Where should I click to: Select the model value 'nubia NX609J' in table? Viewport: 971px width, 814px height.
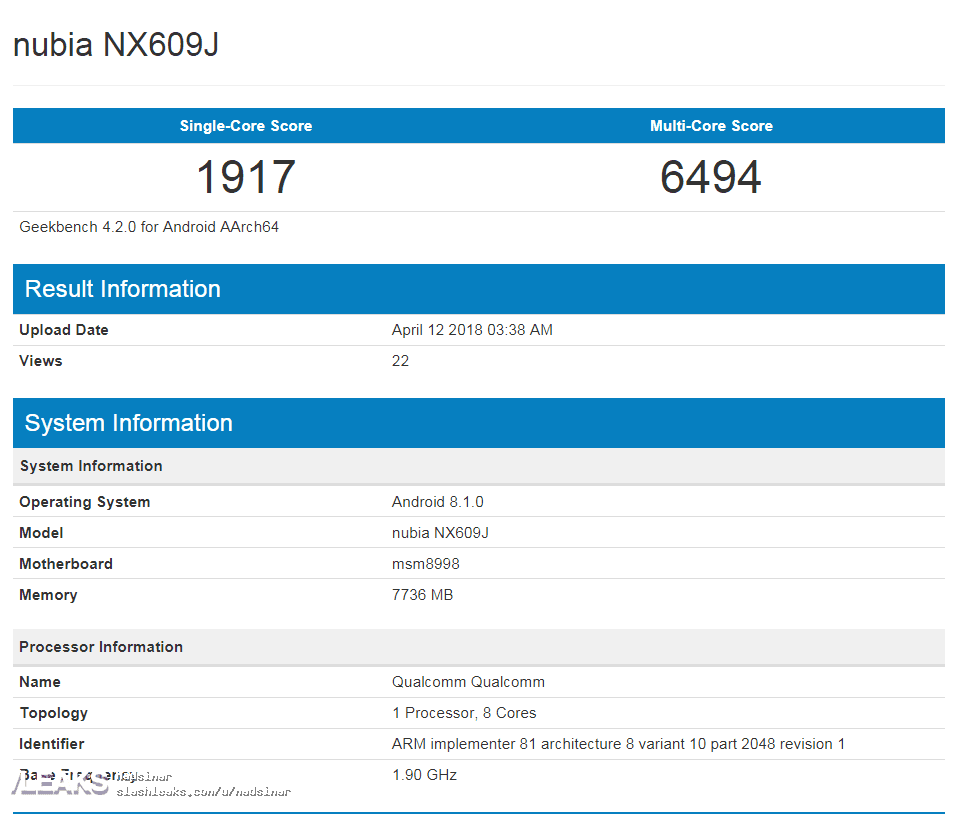click(x=440, y=533)
